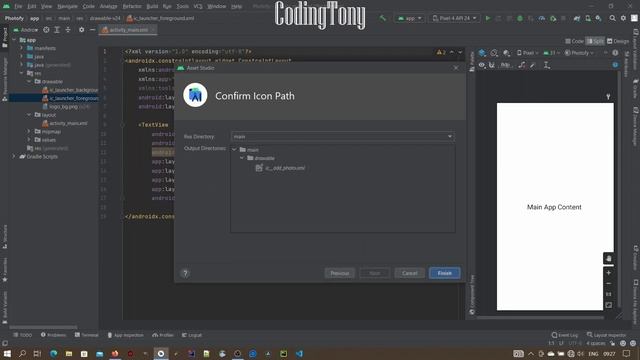Viewport: 640px width, 360px height.
Task: Expand the mipmap folder
Action: [x=29, y=131]
